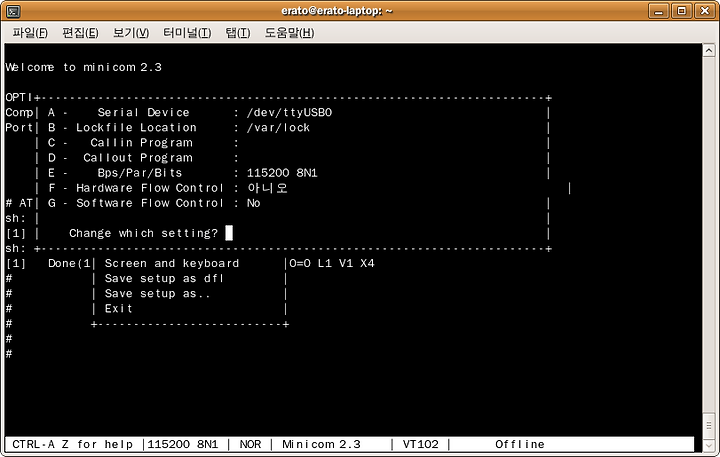The height and width of the screenshot is (457, 720).
Task: Minimize the terminal window
Action: [x=658, y=11]
